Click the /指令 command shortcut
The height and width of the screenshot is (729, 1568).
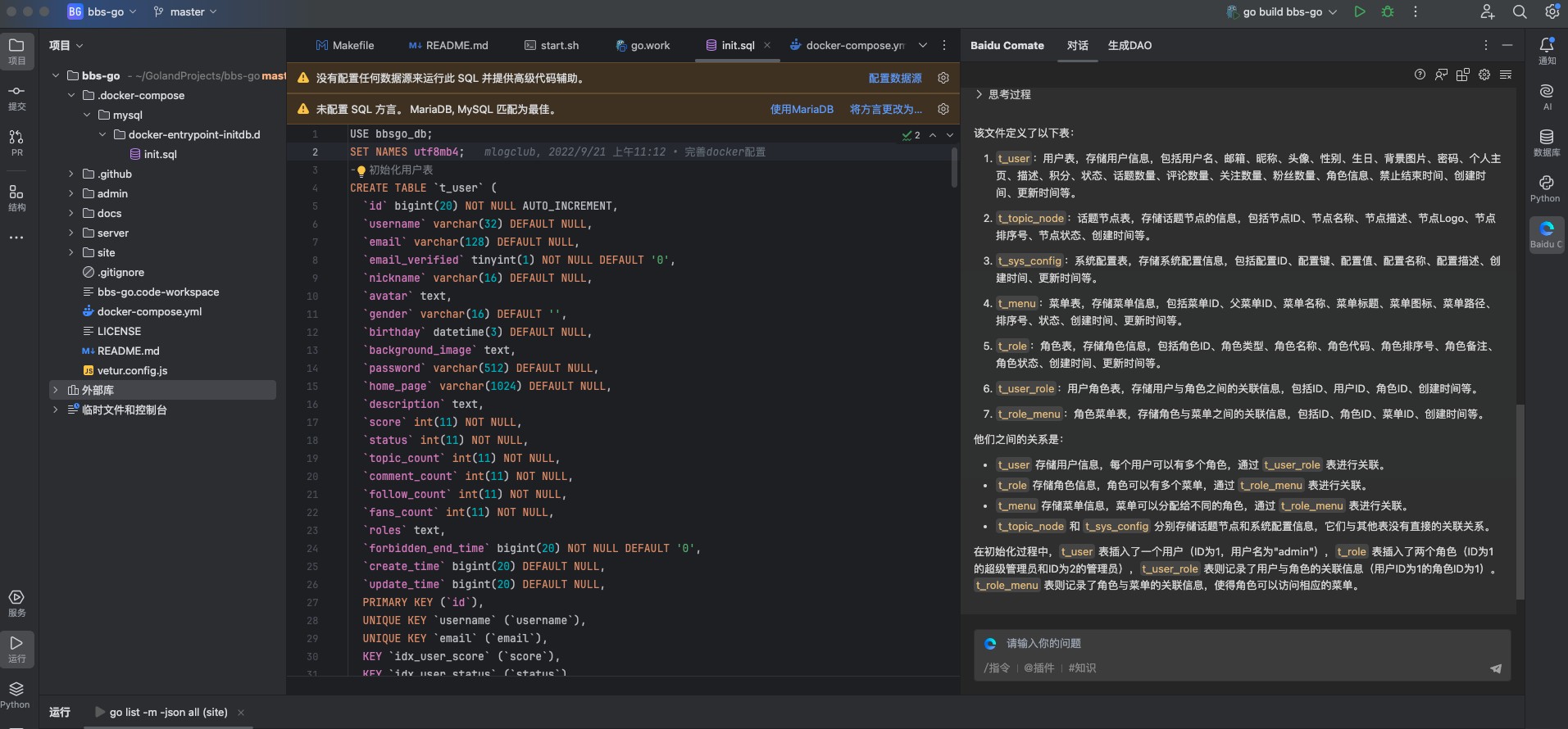(997, 668)
